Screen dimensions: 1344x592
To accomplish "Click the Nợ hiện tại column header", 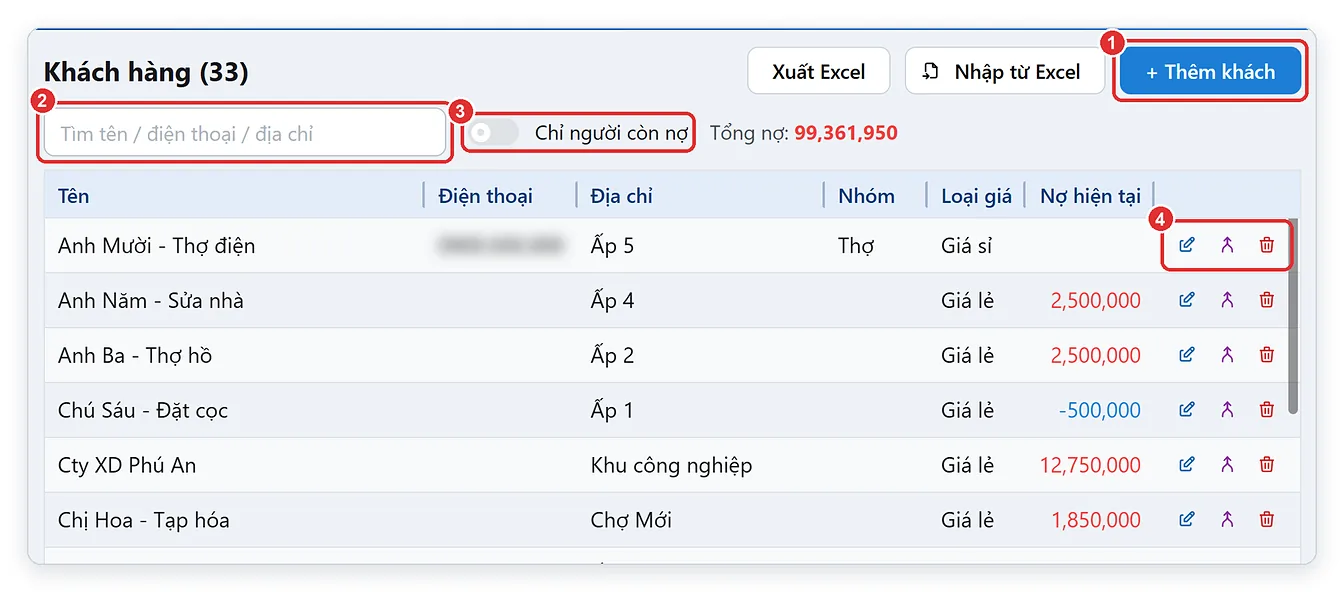I will point(1090,196).
